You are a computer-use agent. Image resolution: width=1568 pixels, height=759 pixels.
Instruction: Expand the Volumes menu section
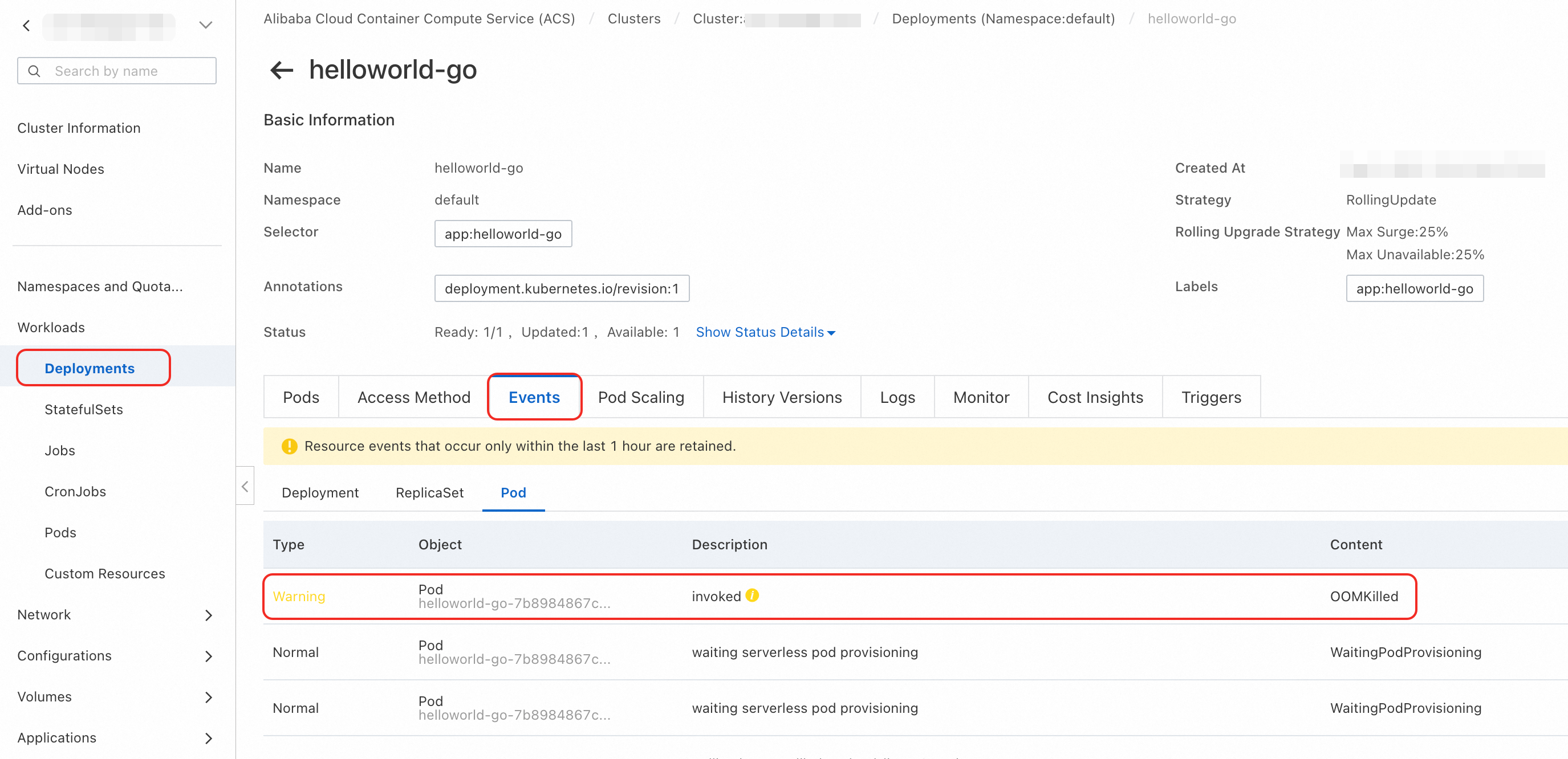tap(116, 697)
